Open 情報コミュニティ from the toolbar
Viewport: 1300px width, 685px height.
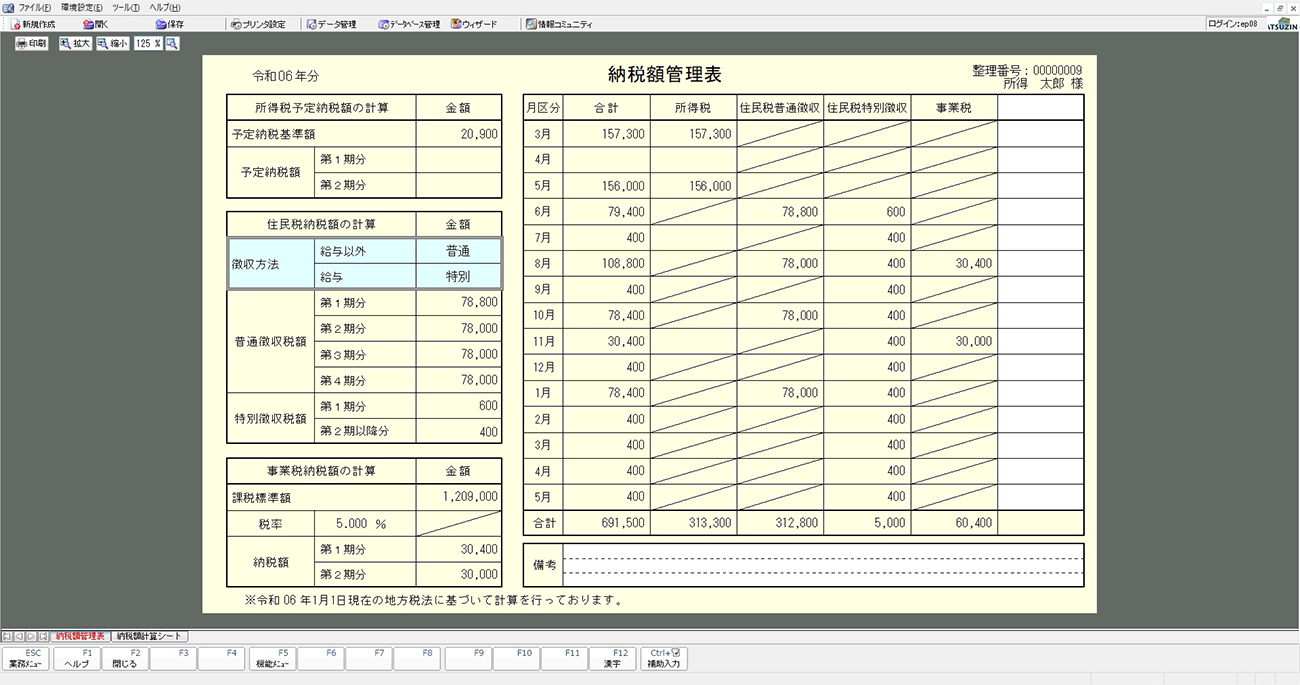[559, 24]
